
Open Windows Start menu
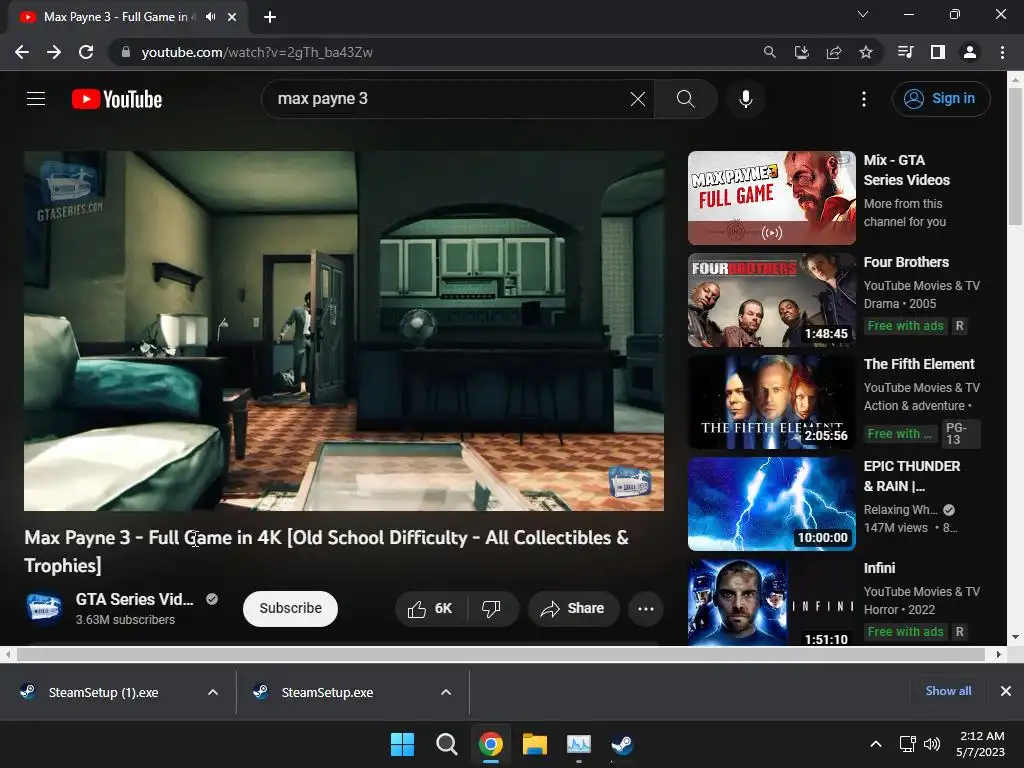(x=402, y=744)
